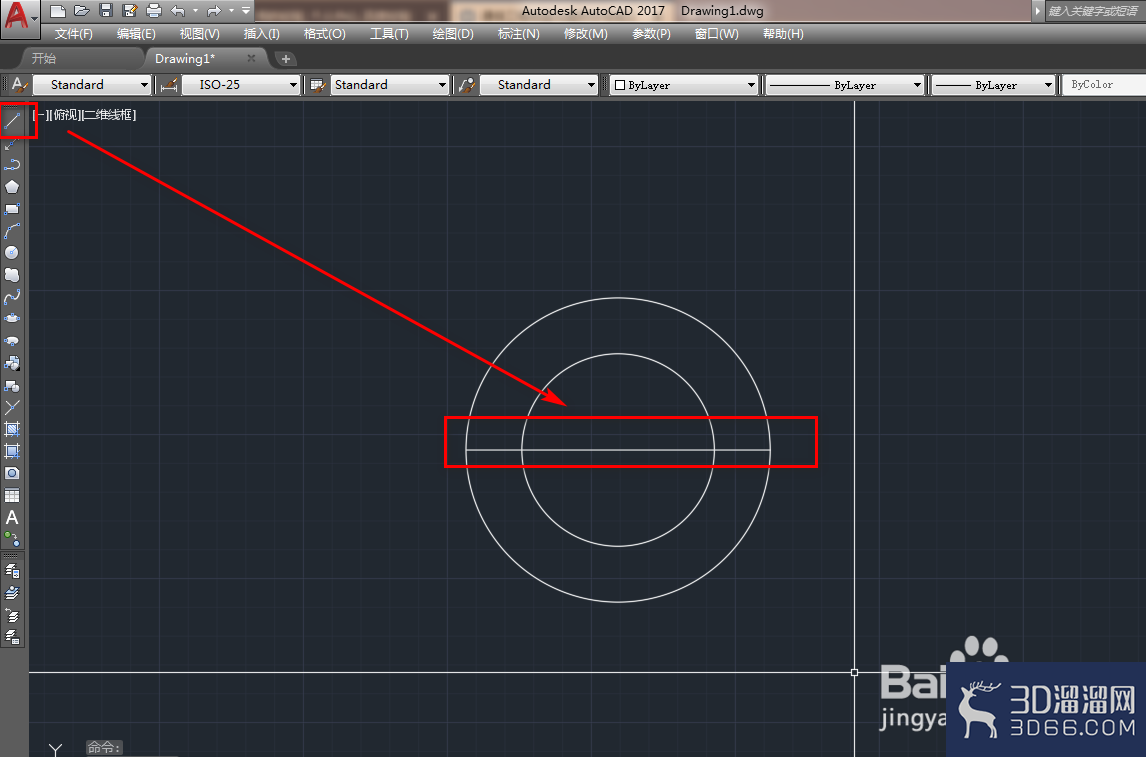This screenshot has height=757, width=1146.
Task: Click the Plot print icon
Action: pos(153,11)
